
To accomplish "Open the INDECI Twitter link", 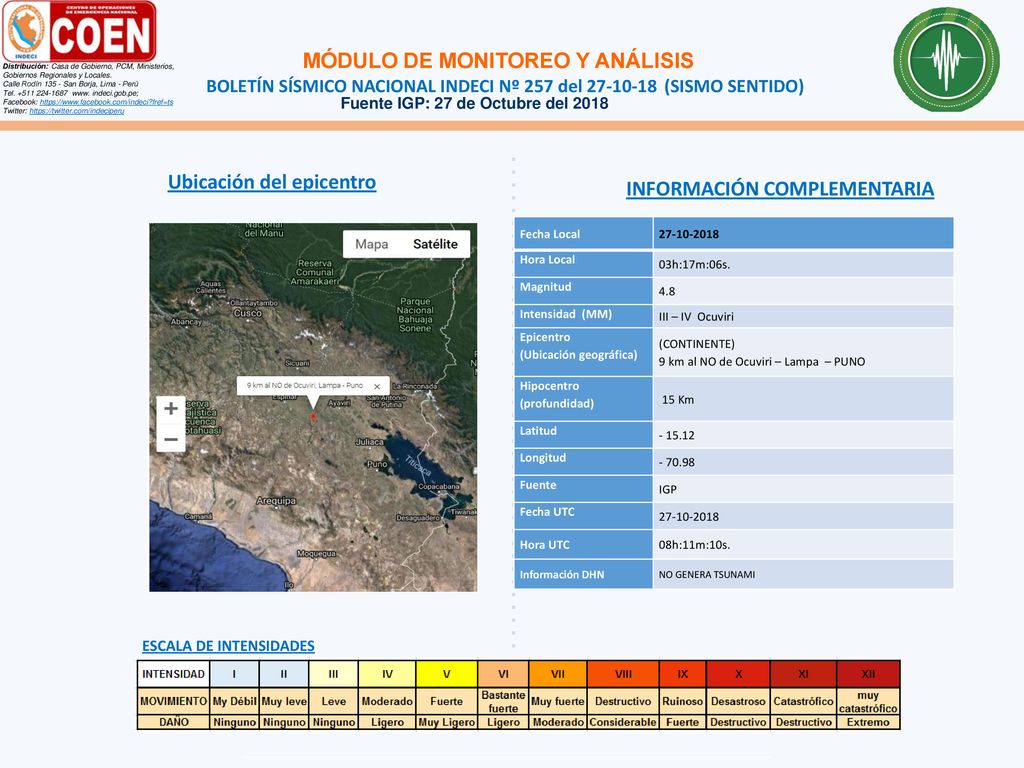I will click(77, 111).
